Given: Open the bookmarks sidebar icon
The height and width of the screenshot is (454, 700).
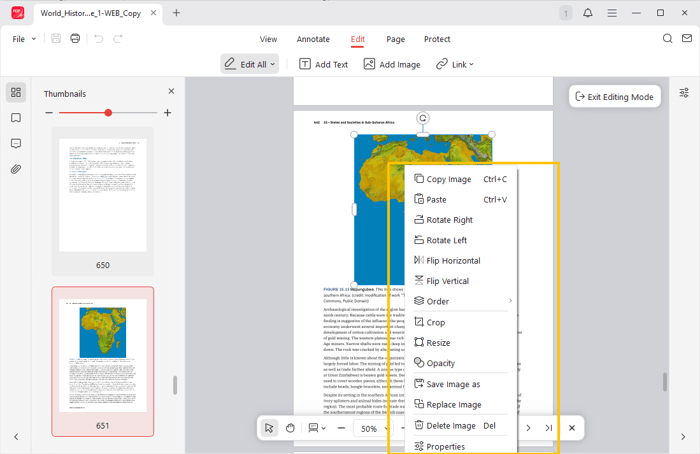Looking at the screenshot, I should tap(16, 118).
